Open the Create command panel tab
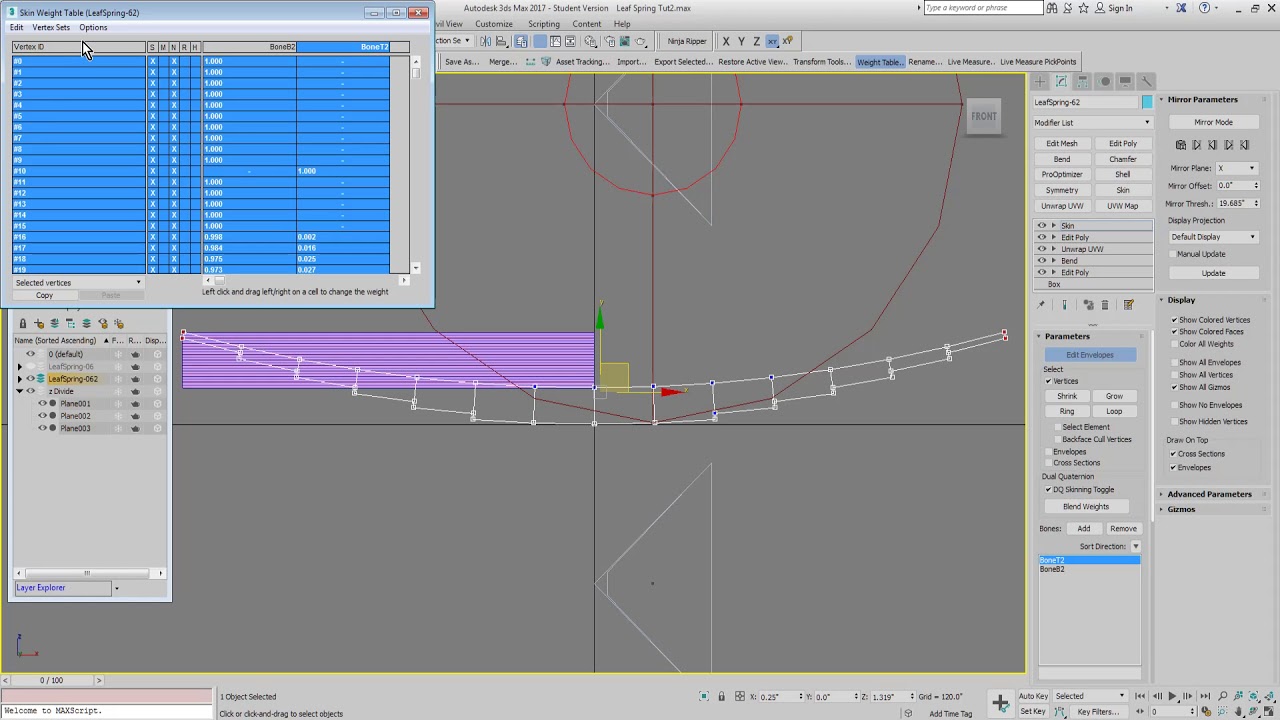 coord(1040,81)
